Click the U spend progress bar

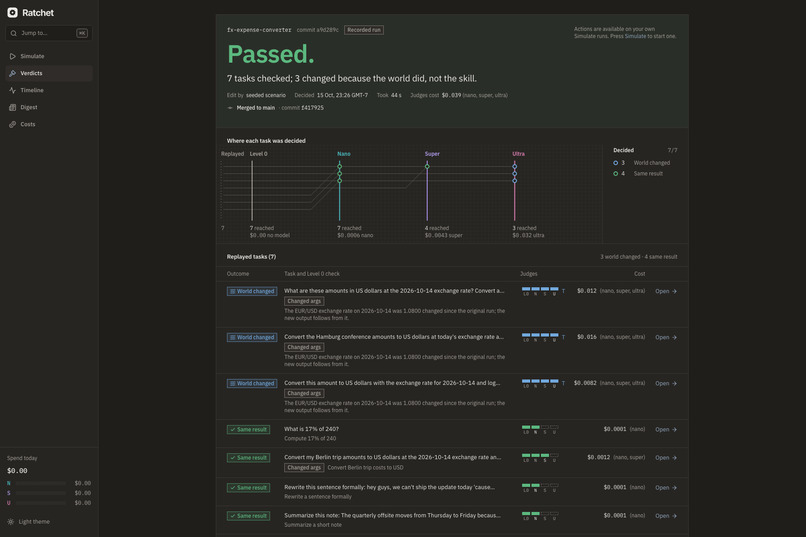tap(41, 503)
